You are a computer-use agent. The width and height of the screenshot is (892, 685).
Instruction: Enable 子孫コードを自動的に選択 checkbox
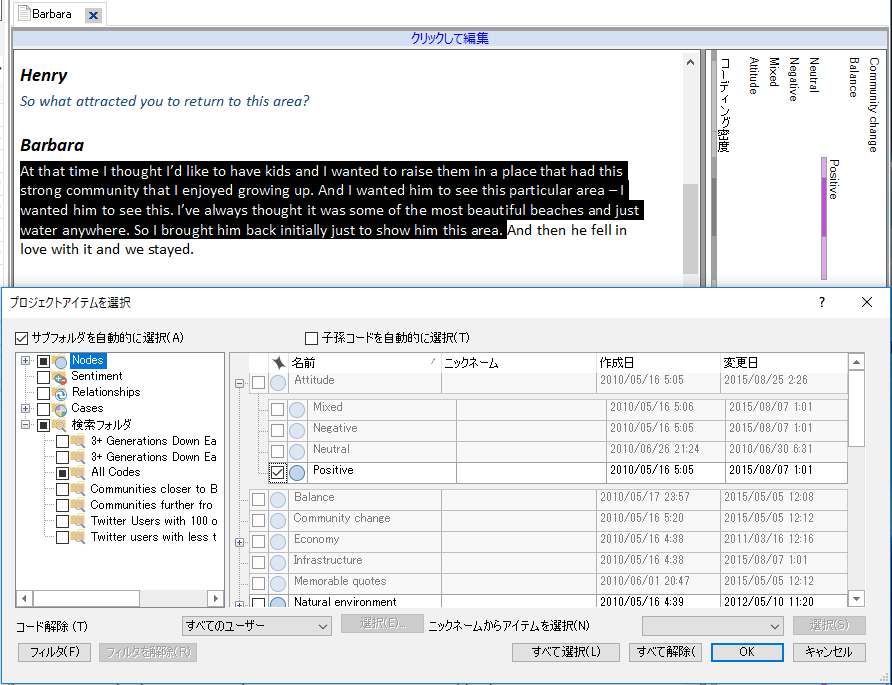click(311, 338)
